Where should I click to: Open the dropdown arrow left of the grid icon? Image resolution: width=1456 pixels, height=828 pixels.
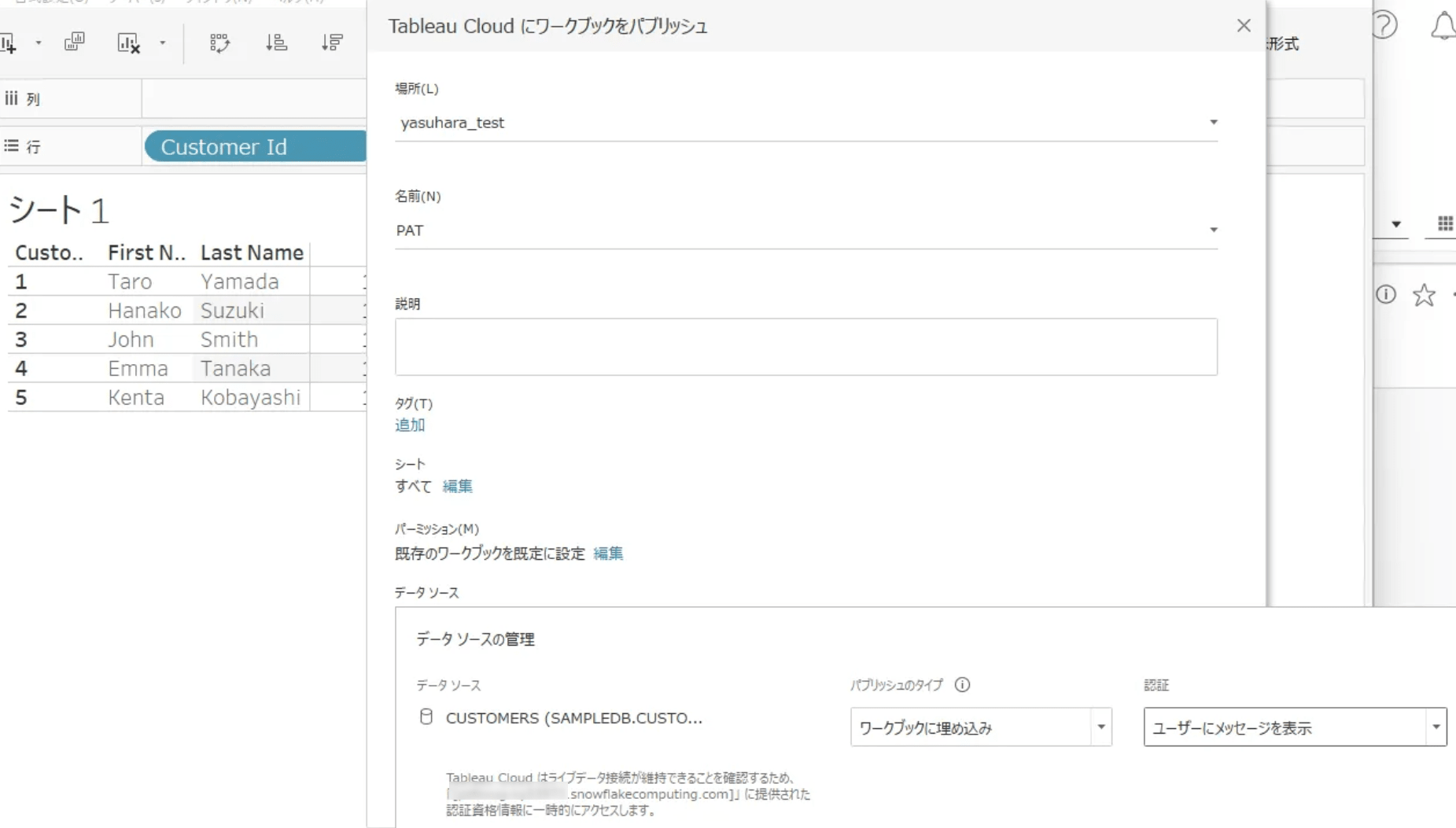point(1396,225)
